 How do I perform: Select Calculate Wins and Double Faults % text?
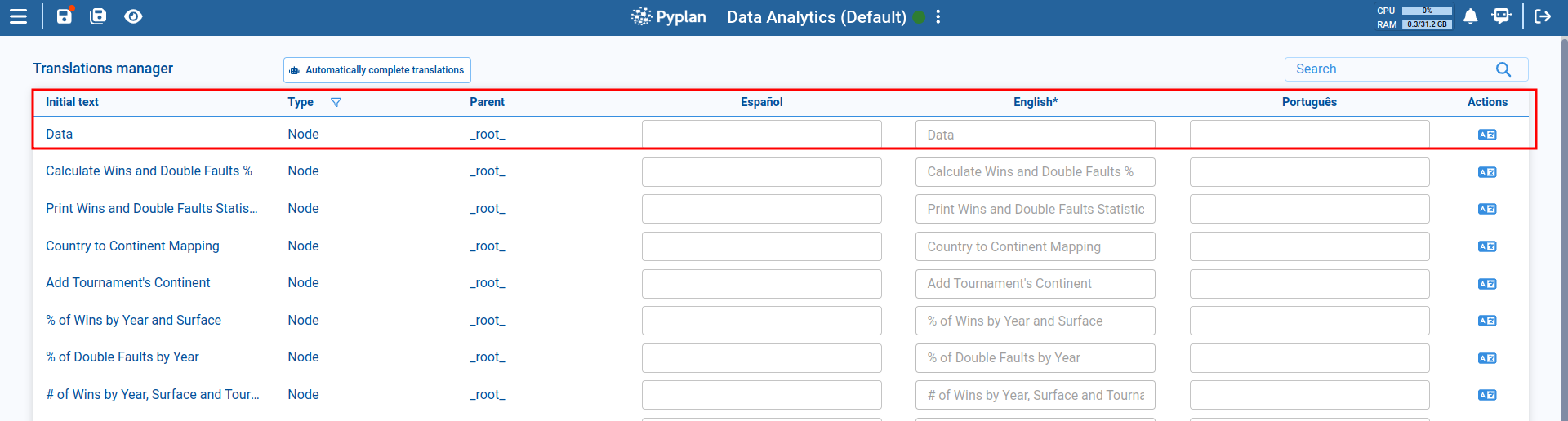[x=149, y=171]
